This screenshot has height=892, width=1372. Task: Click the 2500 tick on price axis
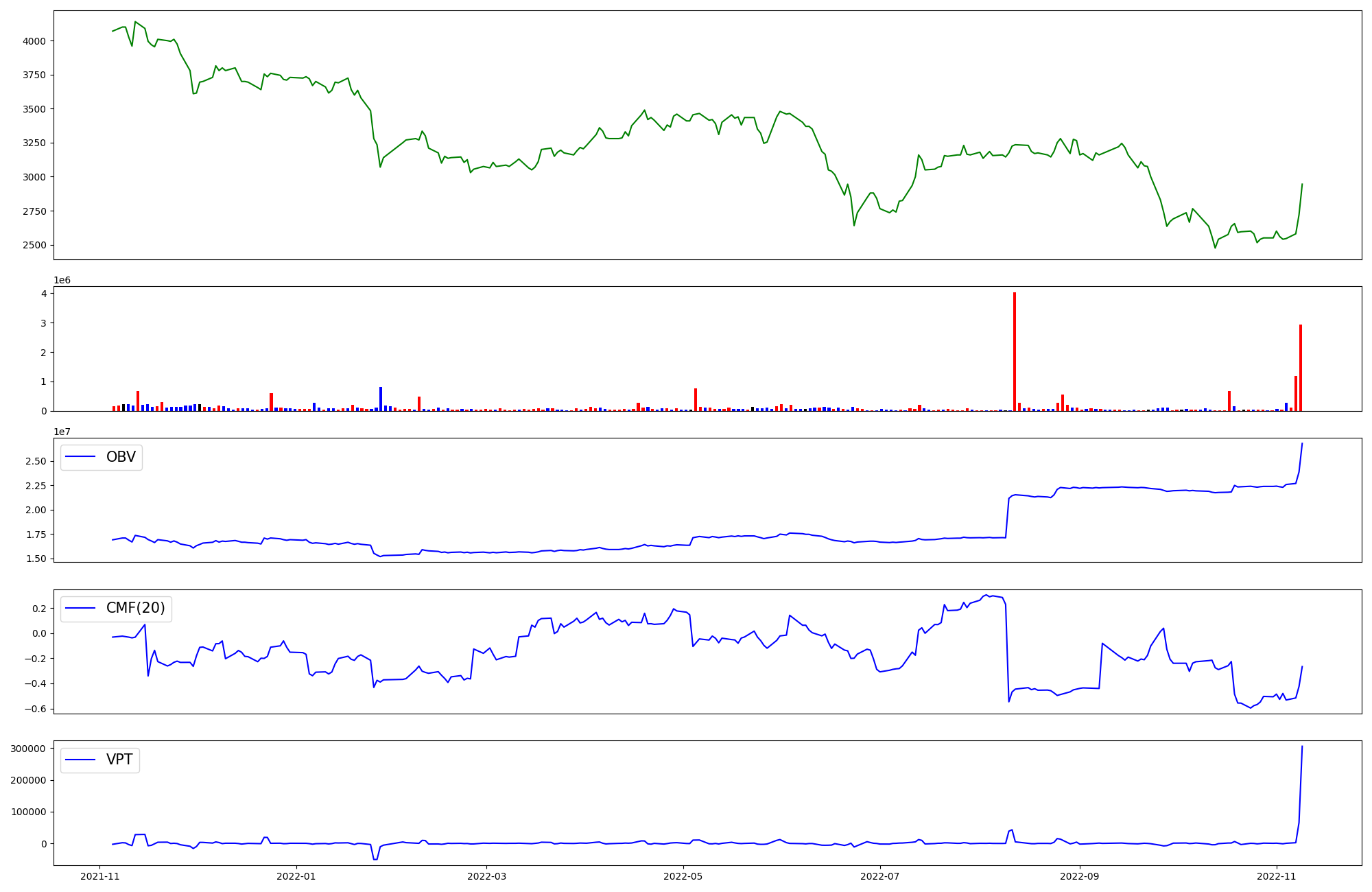[x=34, y=246]
